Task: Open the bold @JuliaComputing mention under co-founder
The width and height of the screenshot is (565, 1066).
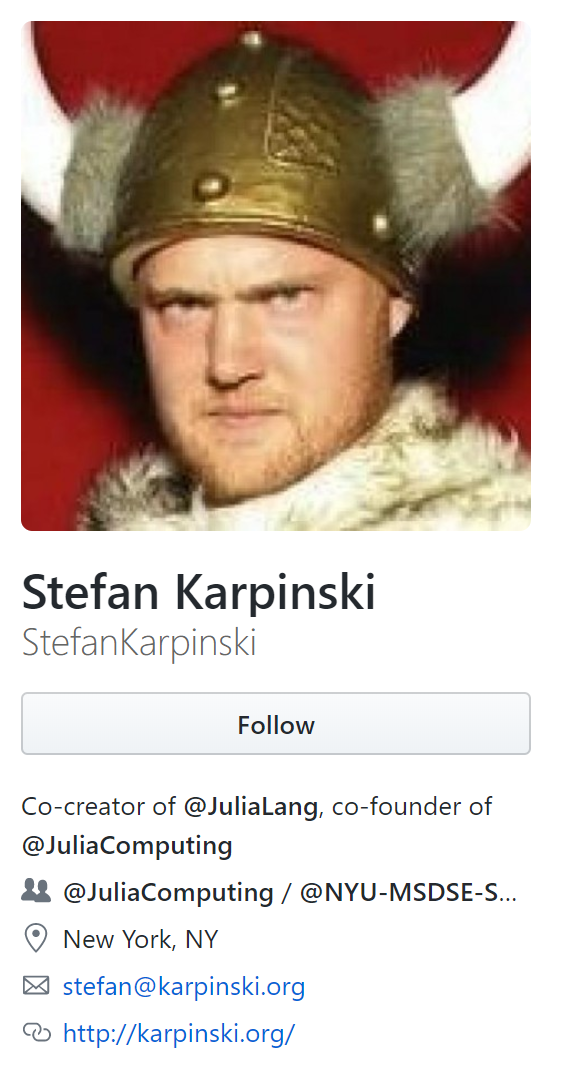Action: click(127, 846)
